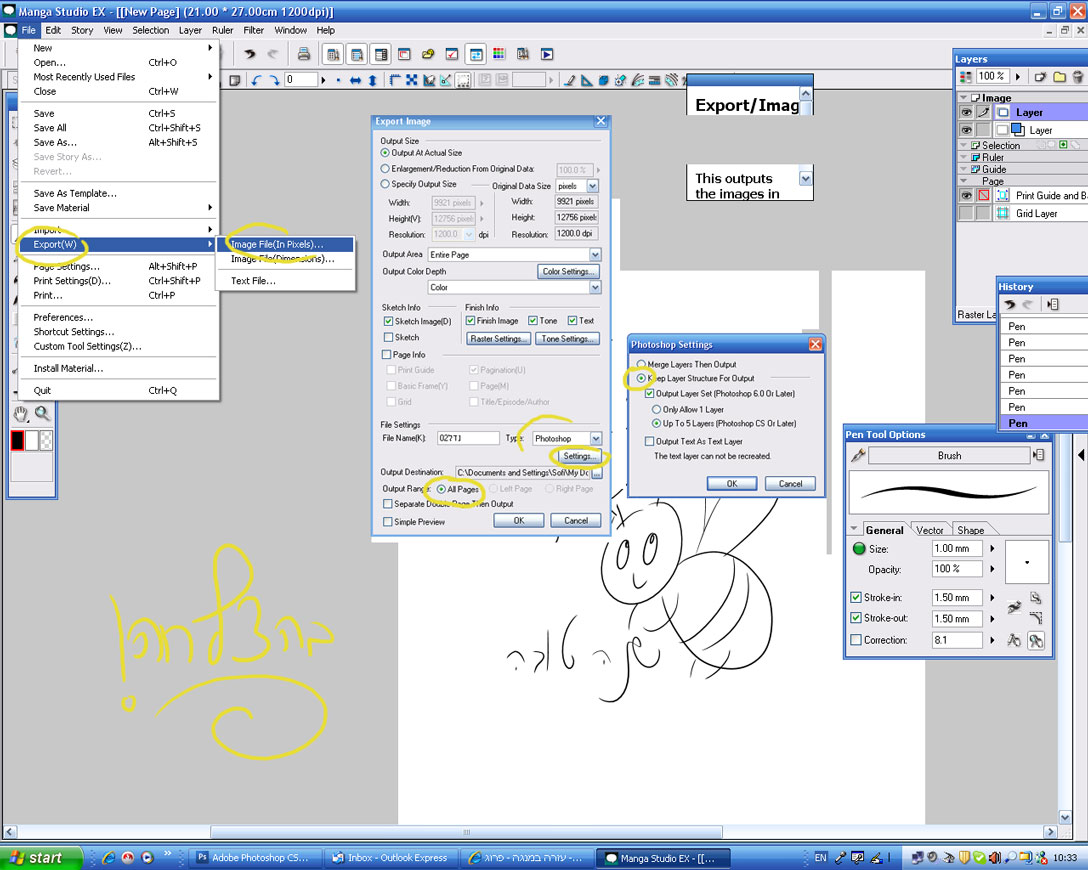Click the undo arrow in the History panel
The image size is (1088, 870).
(x=1009, y=304)
